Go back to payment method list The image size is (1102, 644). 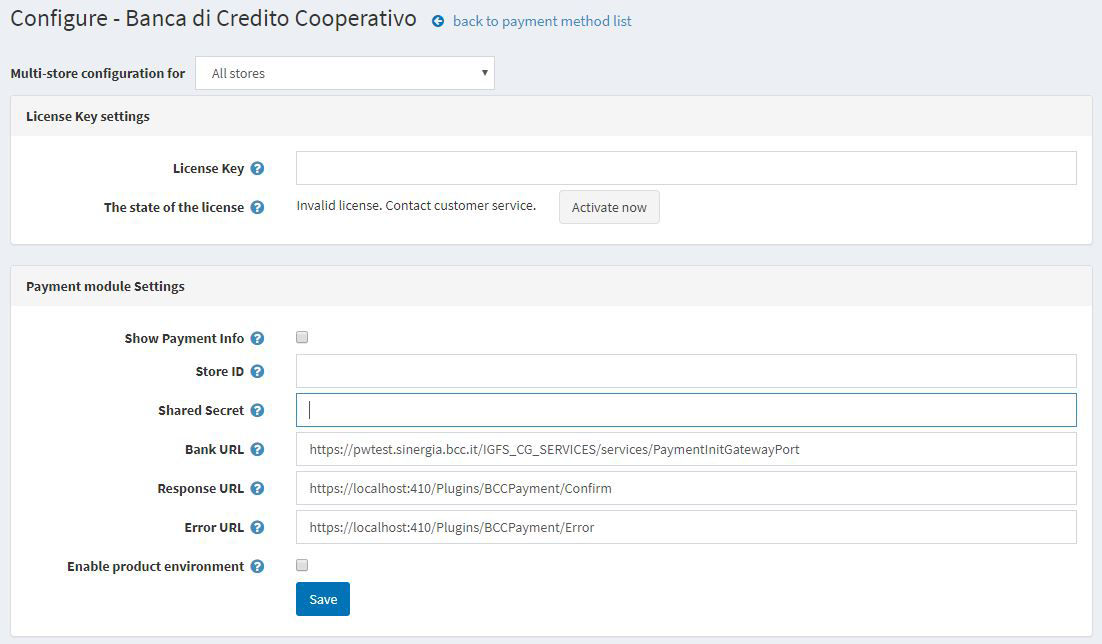point(542,21)
